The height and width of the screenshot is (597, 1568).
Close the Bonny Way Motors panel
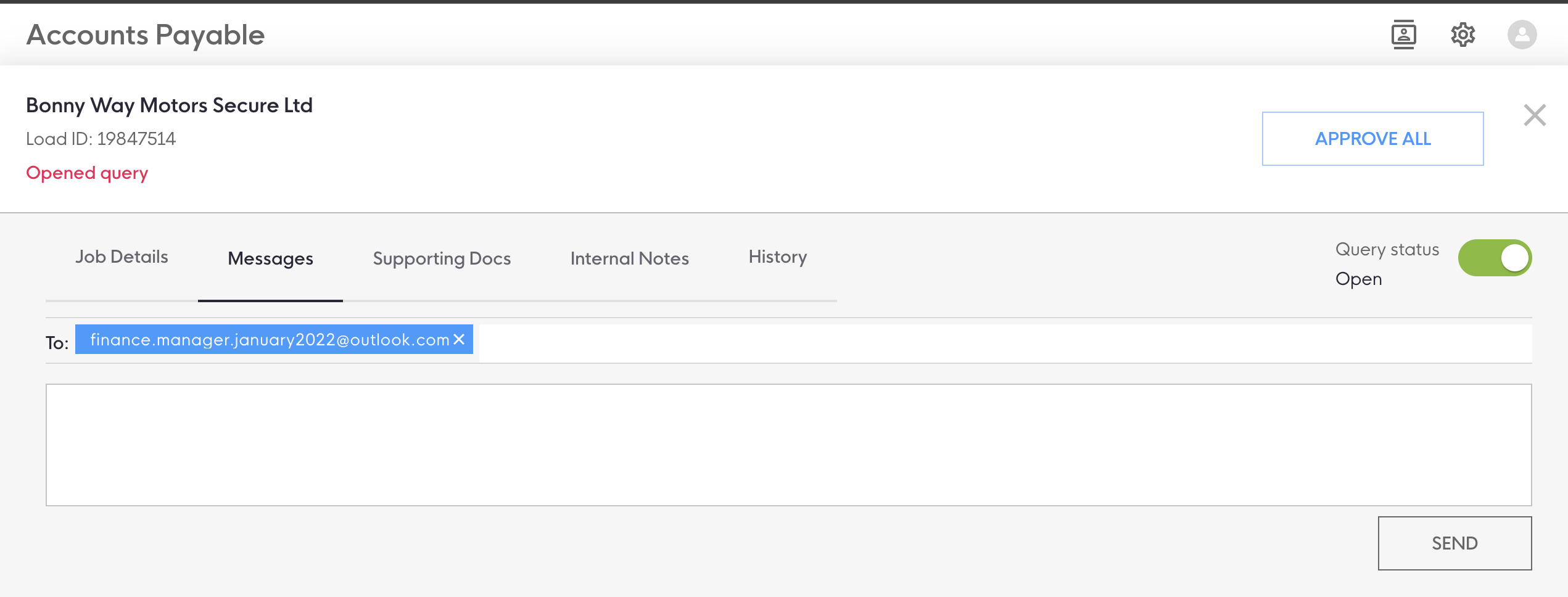point(1534,115)
